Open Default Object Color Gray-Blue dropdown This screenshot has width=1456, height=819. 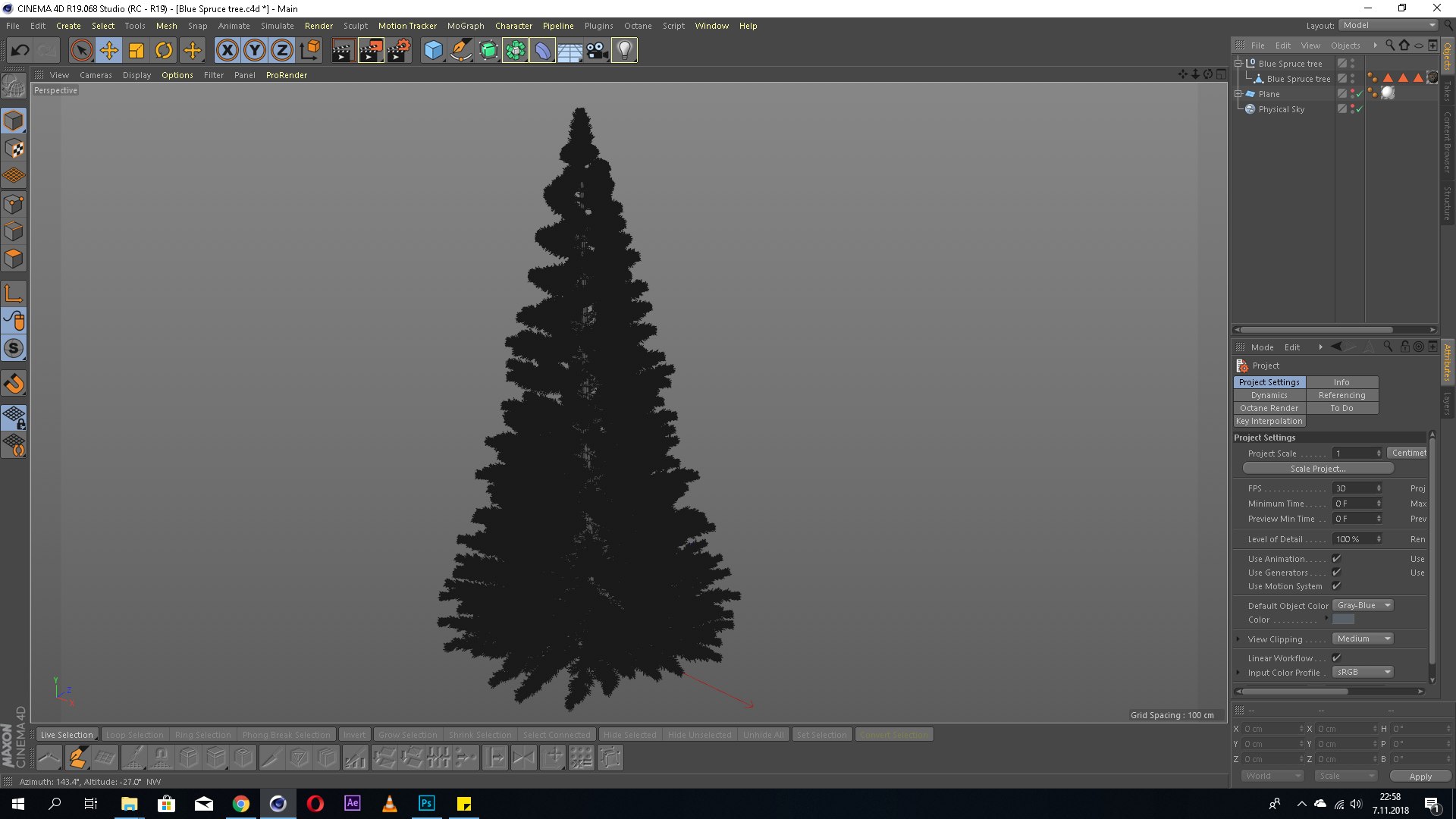pos(1363,605)
